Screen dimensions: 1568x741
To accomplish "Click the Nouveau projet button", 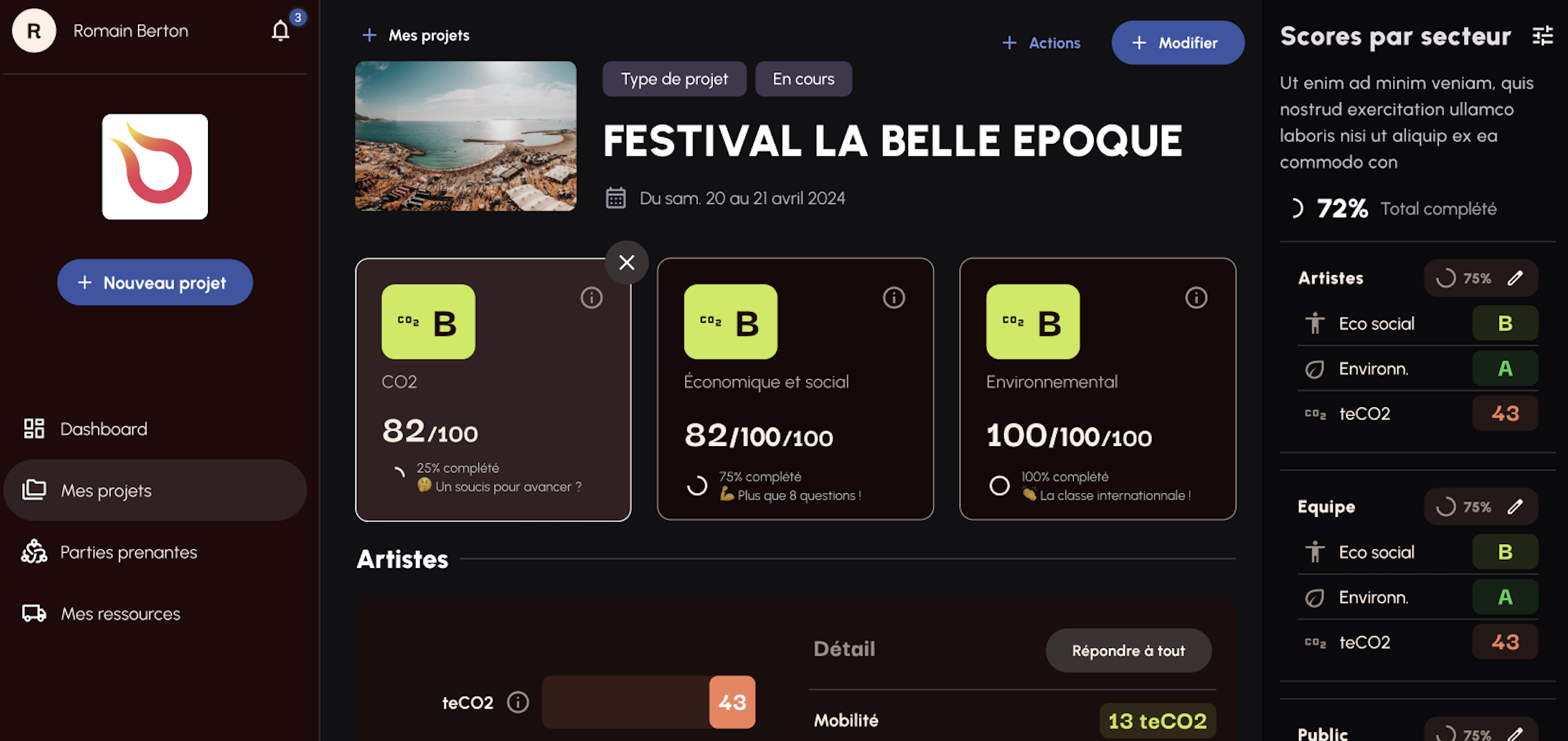I will coord(155,282).
